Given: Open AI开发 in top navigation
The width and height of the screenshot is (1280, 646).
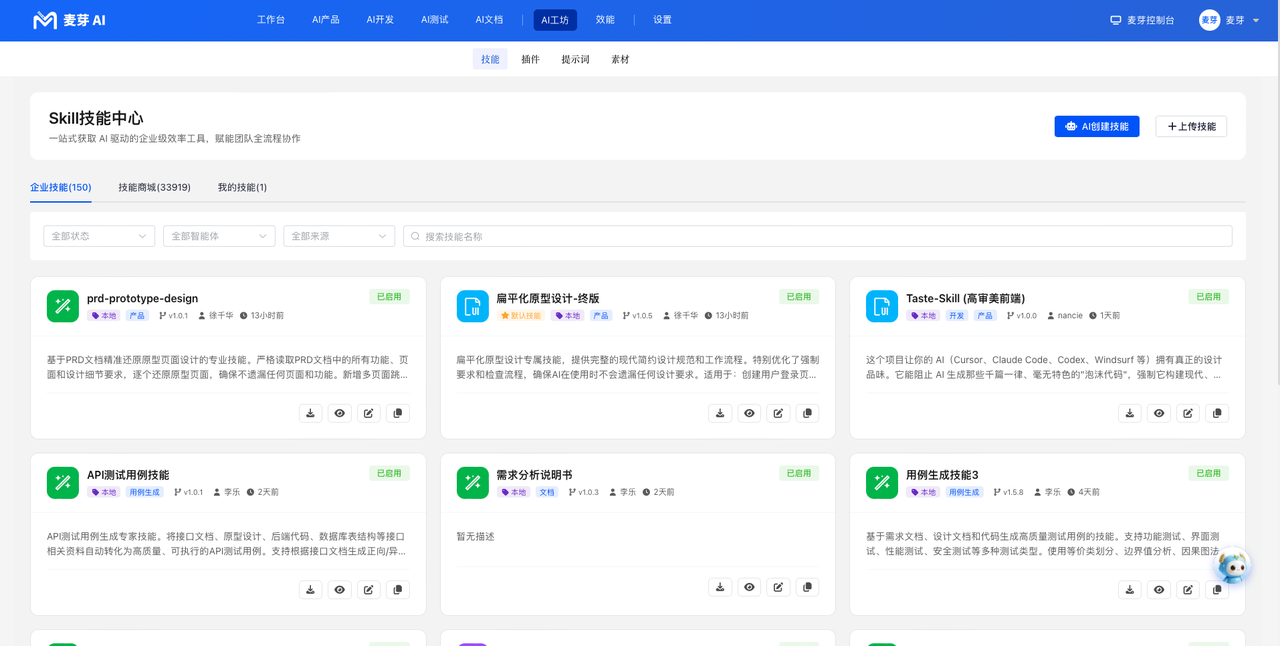Looking at the screenshot, I should coord(380,20).
